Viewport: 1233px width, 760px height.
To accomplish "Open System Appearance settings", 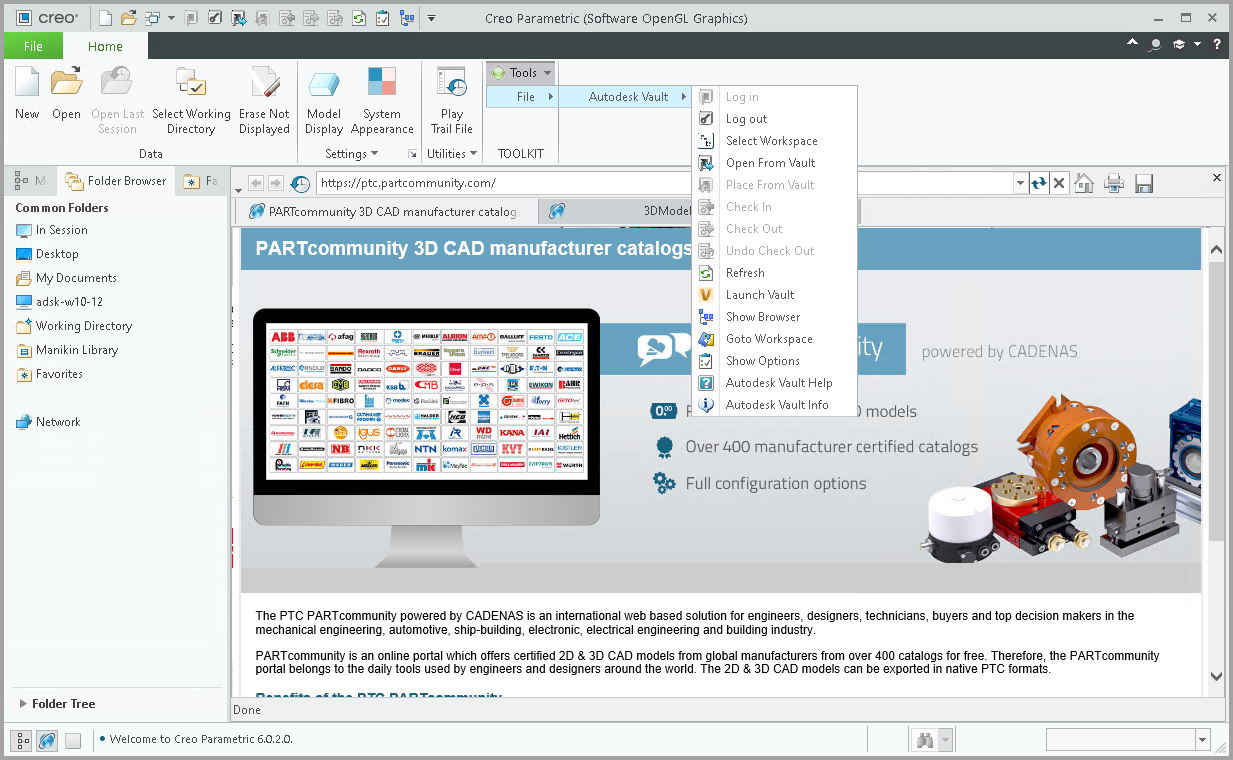I will pyautogui.click(x=382, y=100).
